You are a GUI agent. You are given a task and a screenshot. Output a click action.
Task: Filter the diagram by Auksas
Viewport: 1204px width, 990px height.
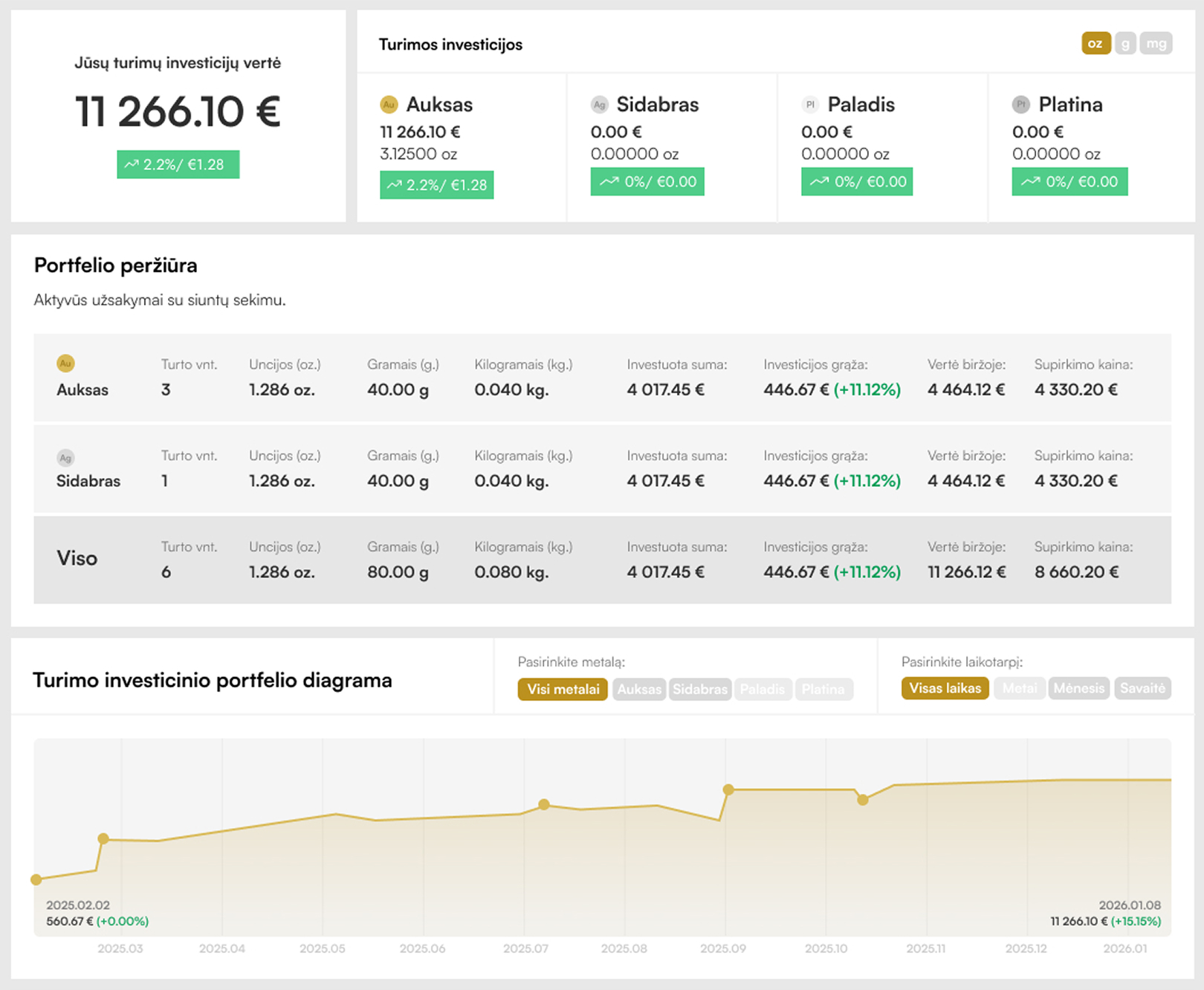coord(638,689)
